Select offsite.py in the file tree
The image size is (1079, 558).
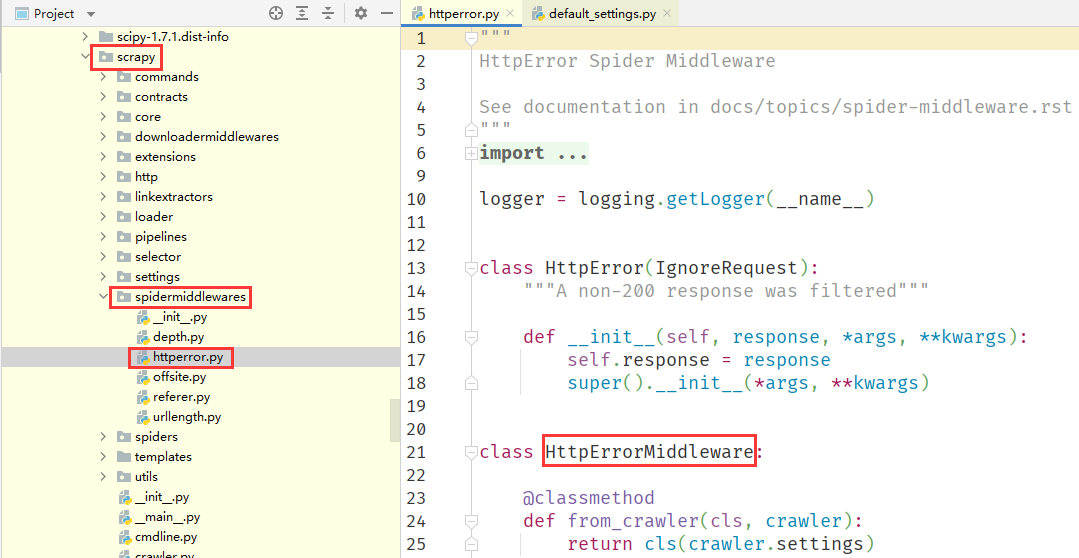(179, 377)
